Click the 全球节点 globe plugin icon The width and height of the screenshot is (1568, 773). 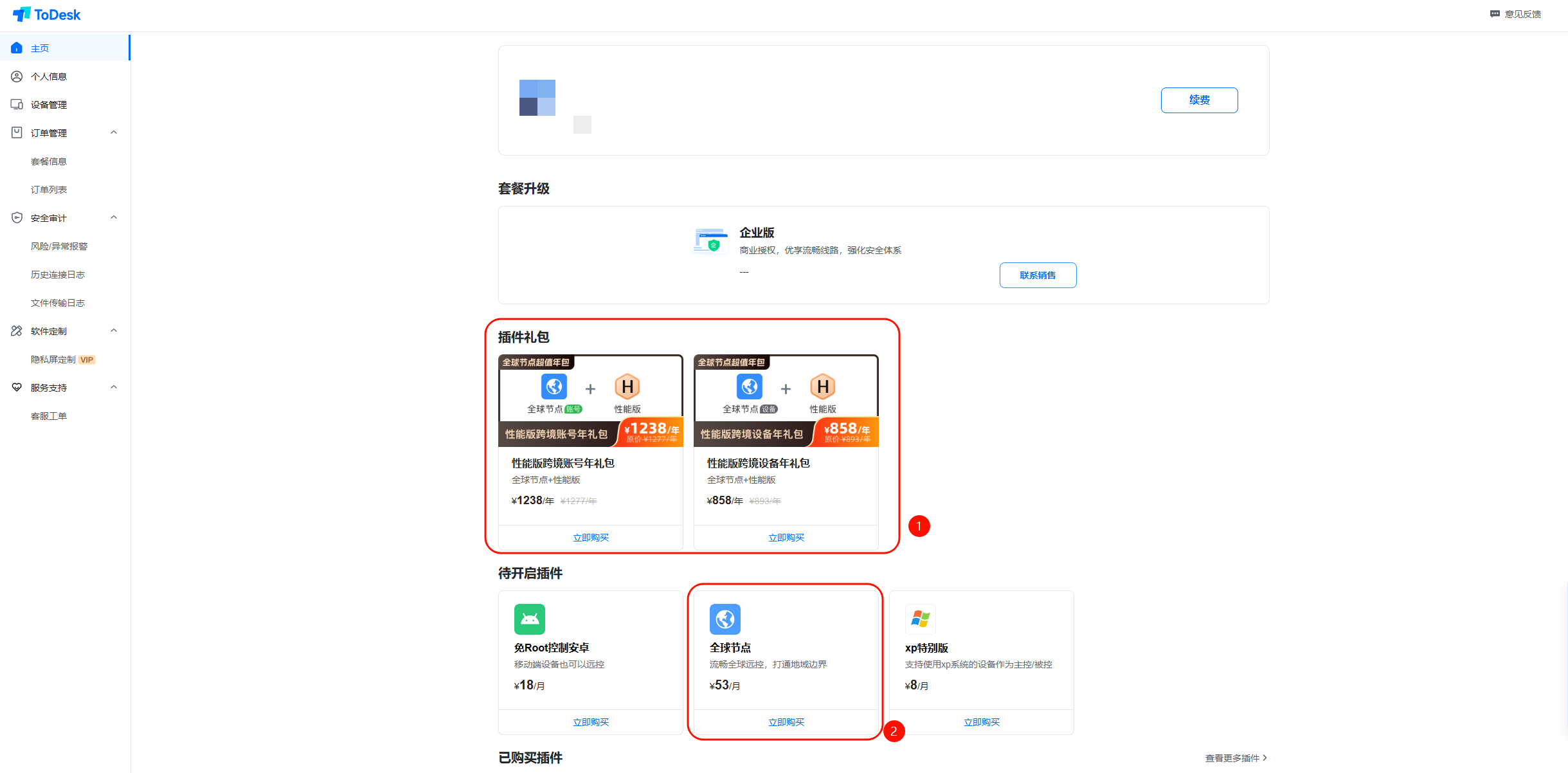tap(725, 619)
